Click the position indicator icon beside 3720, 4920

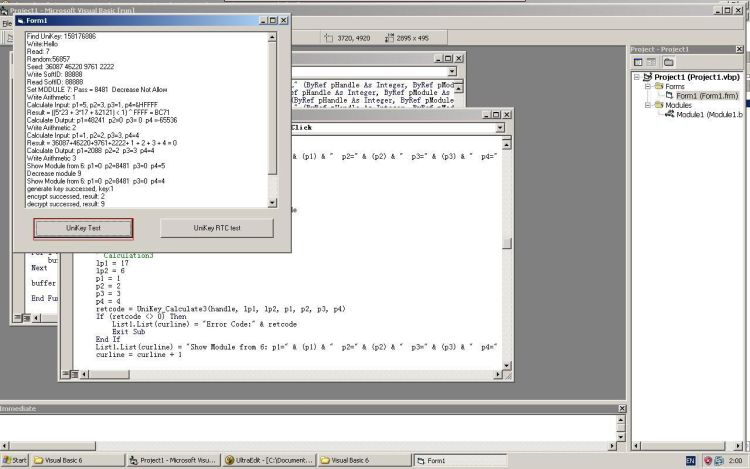pos(329,38)
